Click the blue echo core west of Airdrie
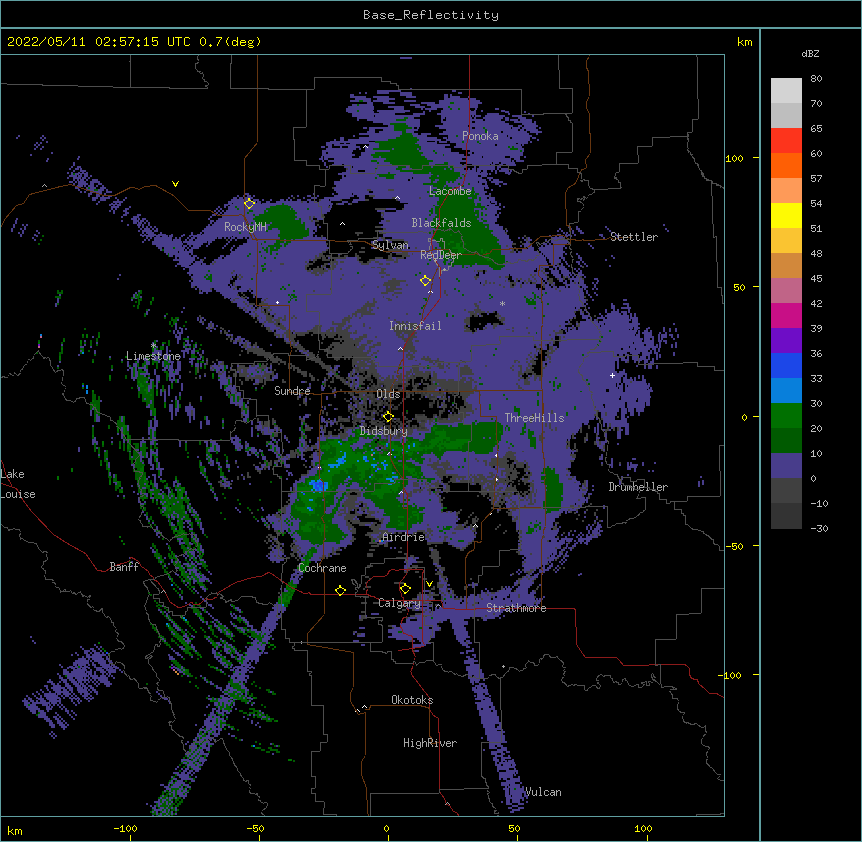Image resolution: width=862 pixels, height=842 pixels. [318, 485]
